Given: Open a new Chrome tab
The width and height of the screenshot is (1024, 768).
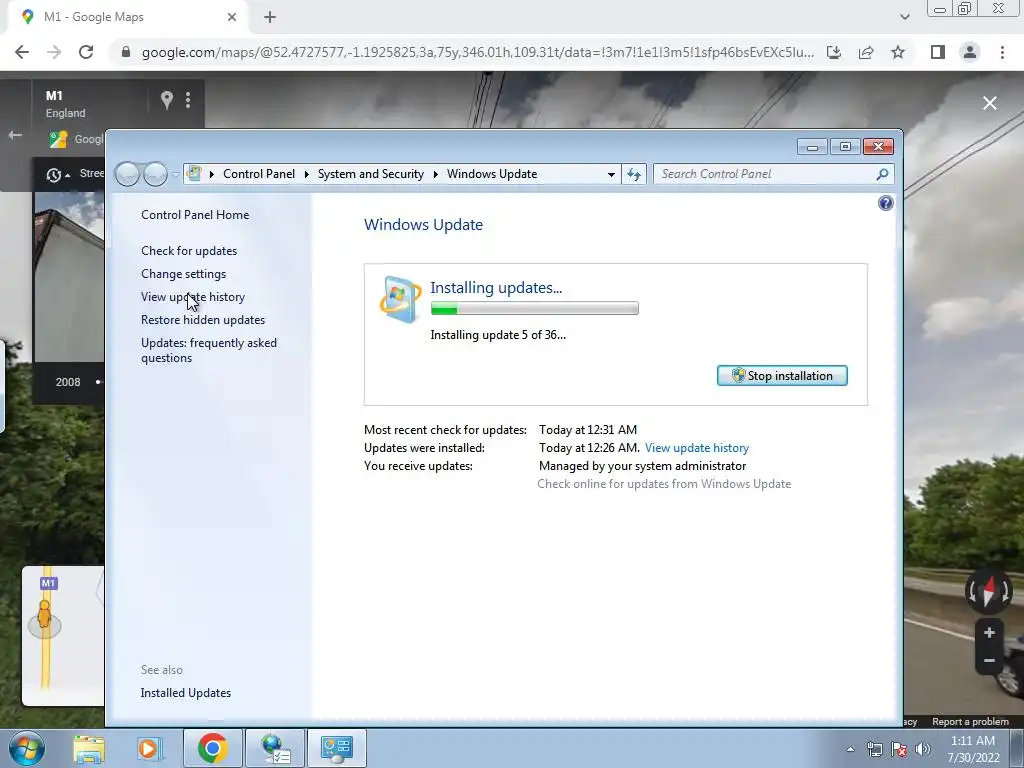Looking at the screenshot, I should click(x=270, y=17).
